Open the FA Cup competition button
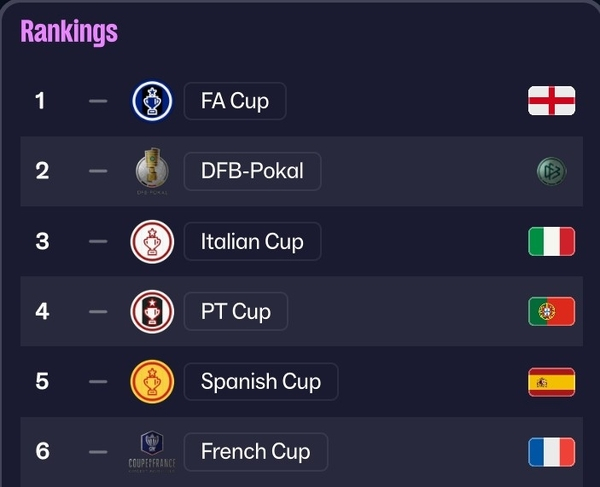Viewport: 600px width, 487px height. 235,101
